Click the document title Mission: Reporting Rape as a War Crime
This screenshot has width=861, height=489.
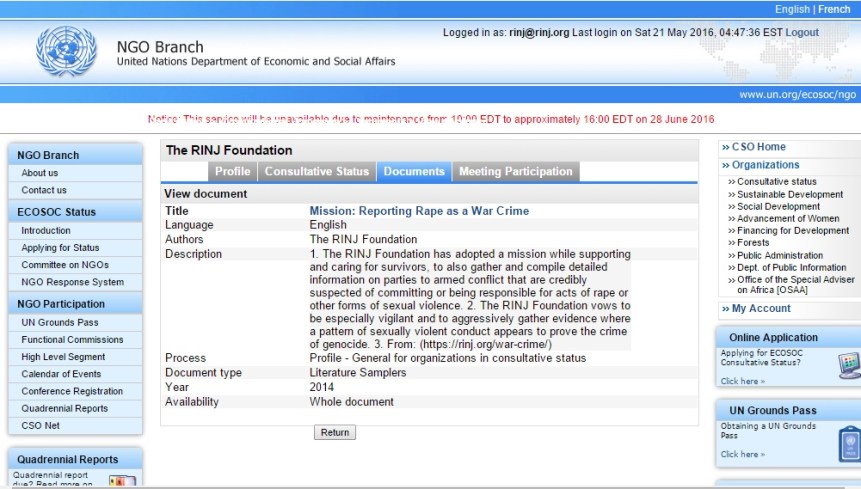(x=419, y=211)
